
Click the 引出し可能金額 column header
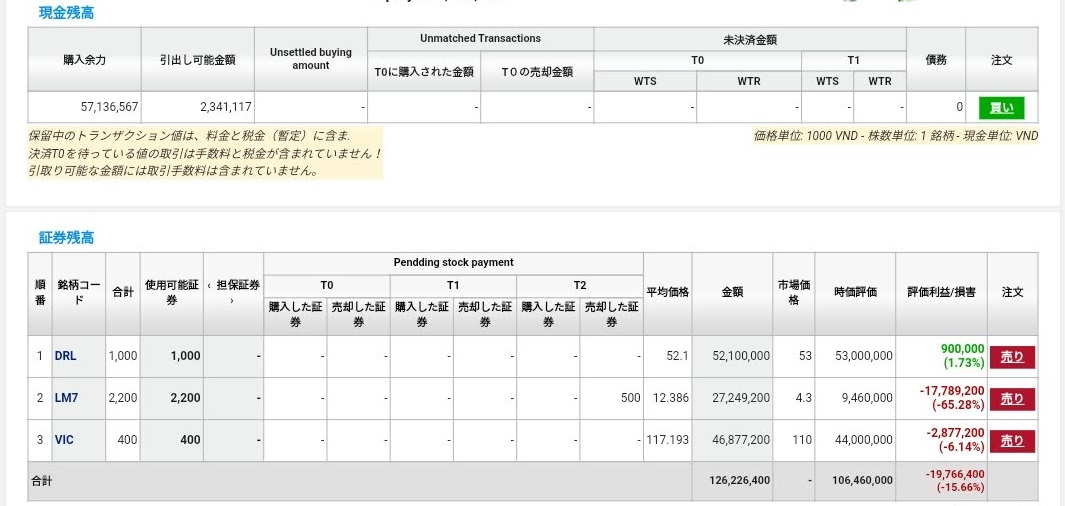[x=198, y=60]
